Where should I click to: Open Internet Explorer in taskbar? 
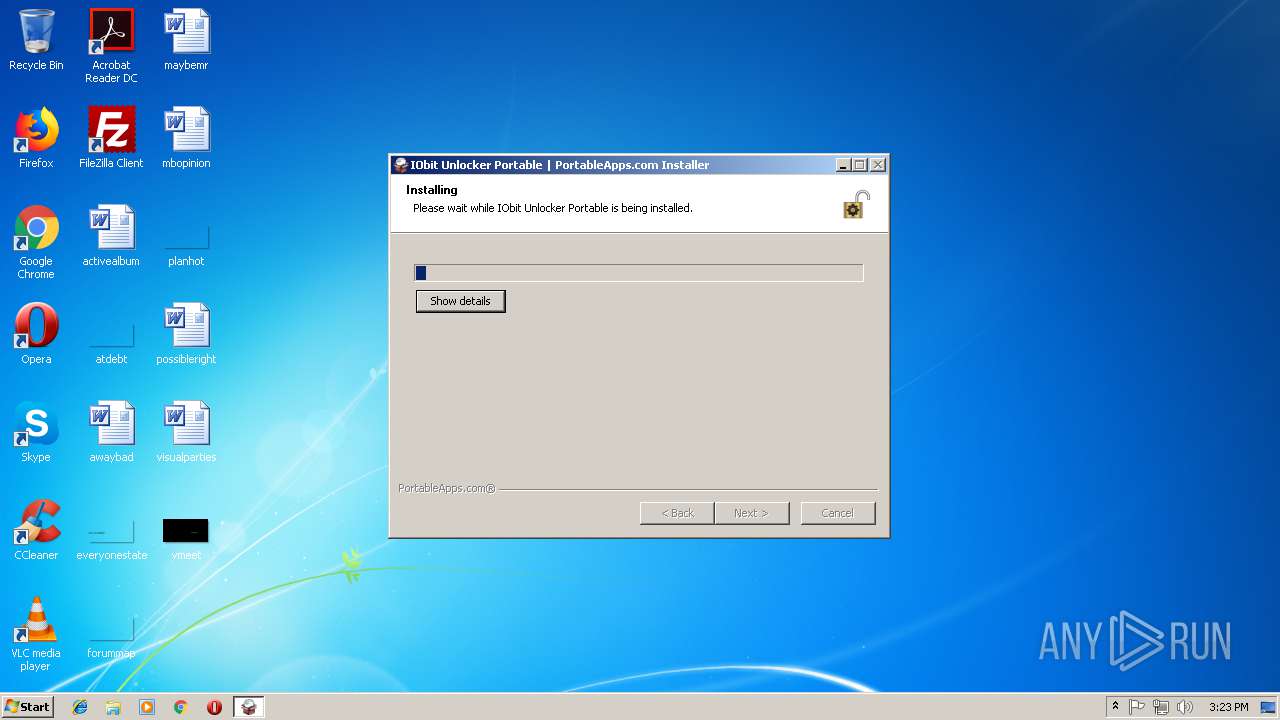80,707
